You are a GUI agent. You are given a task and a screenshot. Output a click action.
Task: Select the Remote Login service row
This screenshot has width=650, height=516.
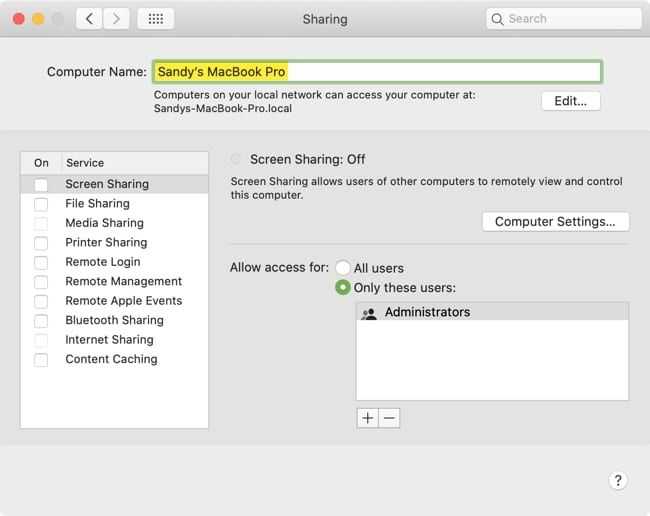click(114, 262)
